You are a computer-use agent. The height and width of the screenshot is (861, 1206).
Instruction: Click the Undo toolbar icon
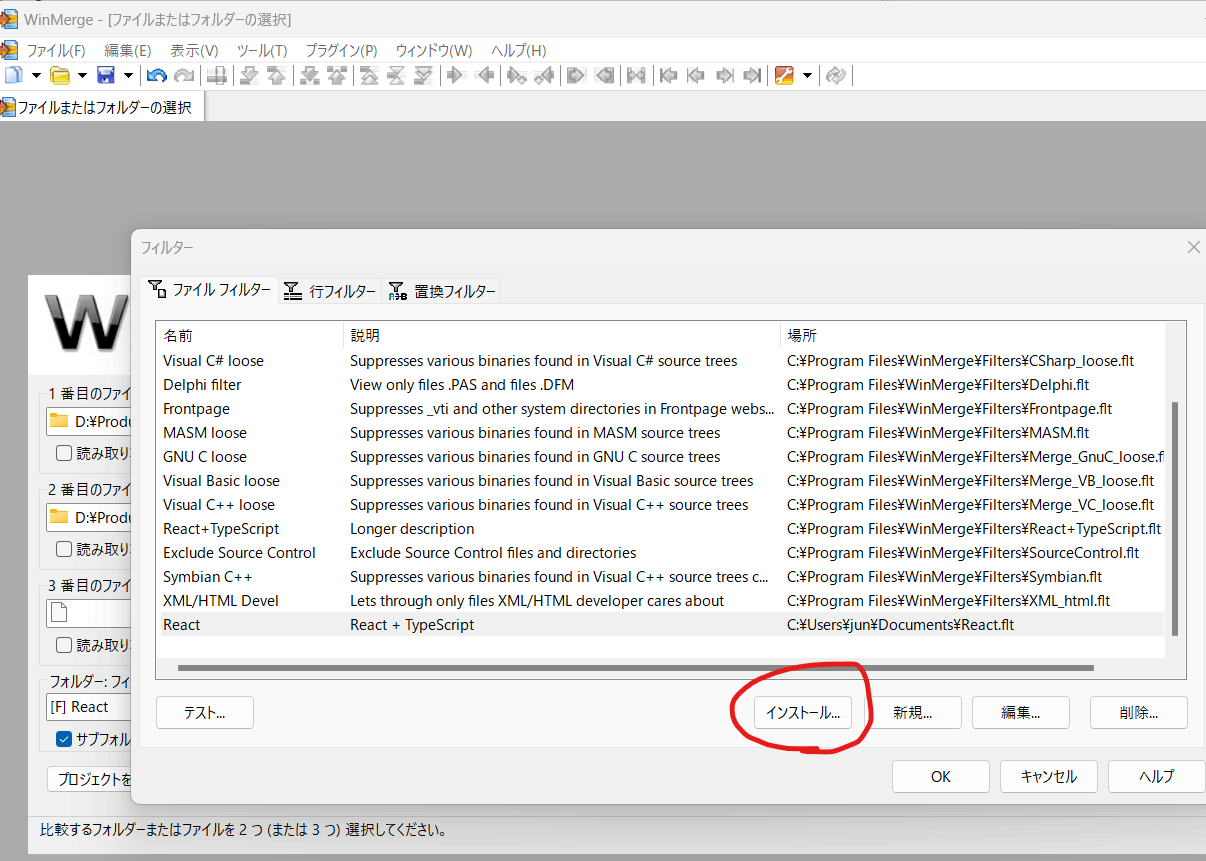156,75
